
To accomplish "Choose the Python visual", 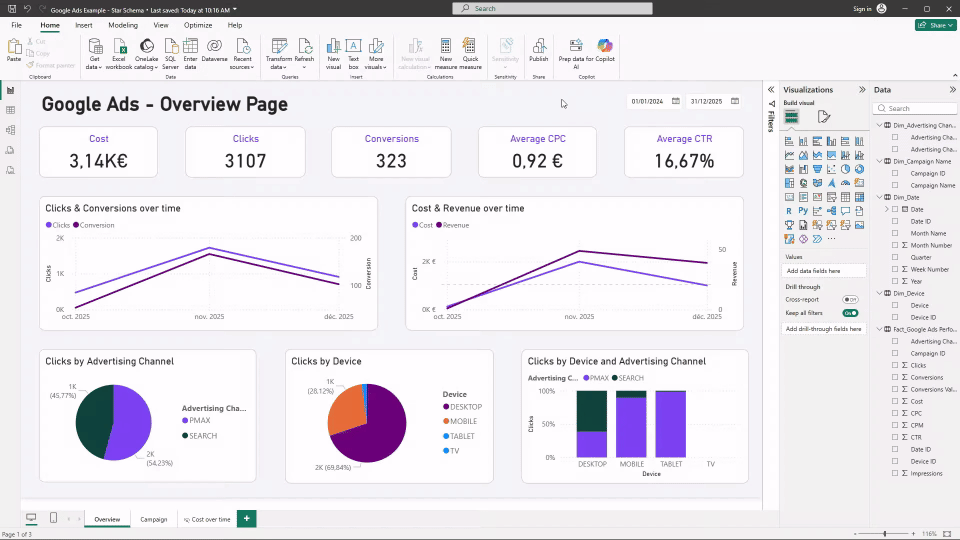I will (x=803, y=211).
